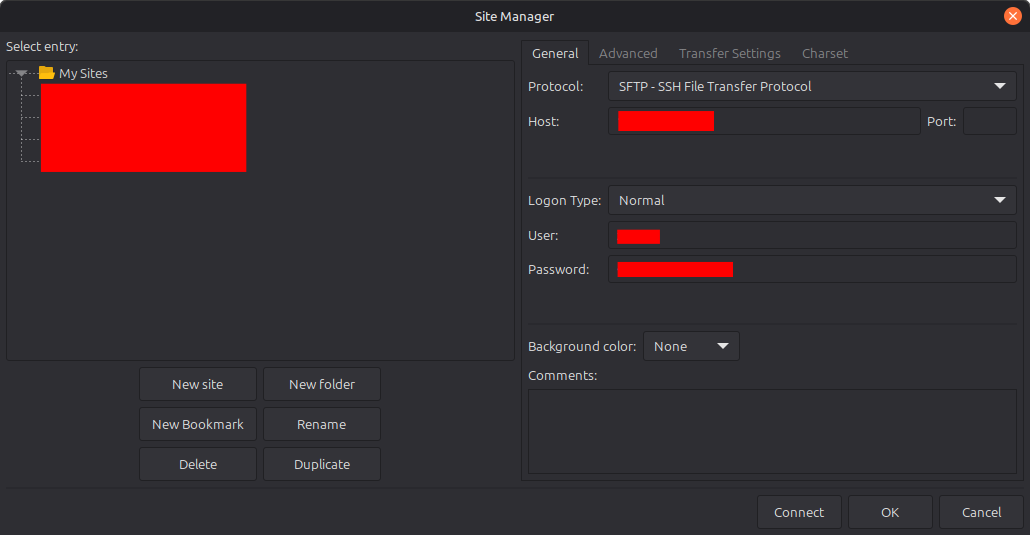Delete the selected site entry
Screen dimensions: 1030x535
[198, 464]
